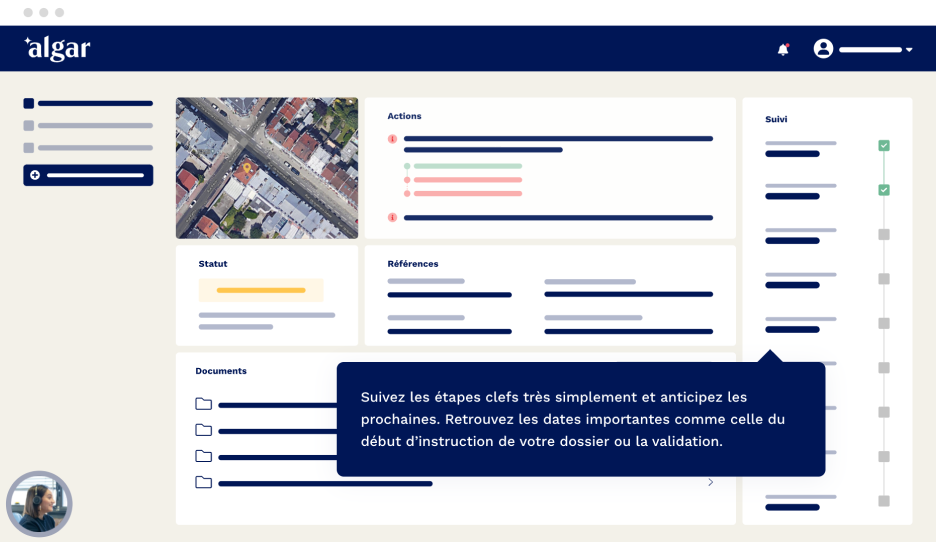Open the second folder icon in Documents
Viewport: 936px width, 542px height.
coord(204,430)
